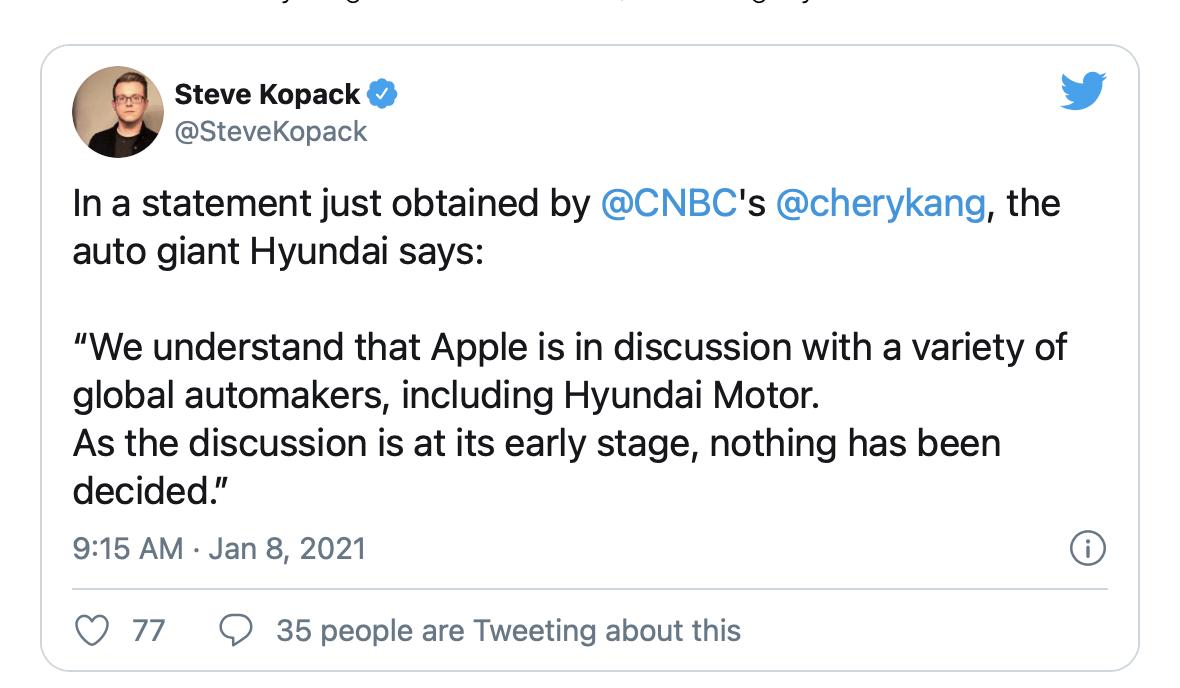The width and height of the screenshot is (1180, 688).
Task: Open "35 people are Tweeting about this"
Action: point(508,631)
